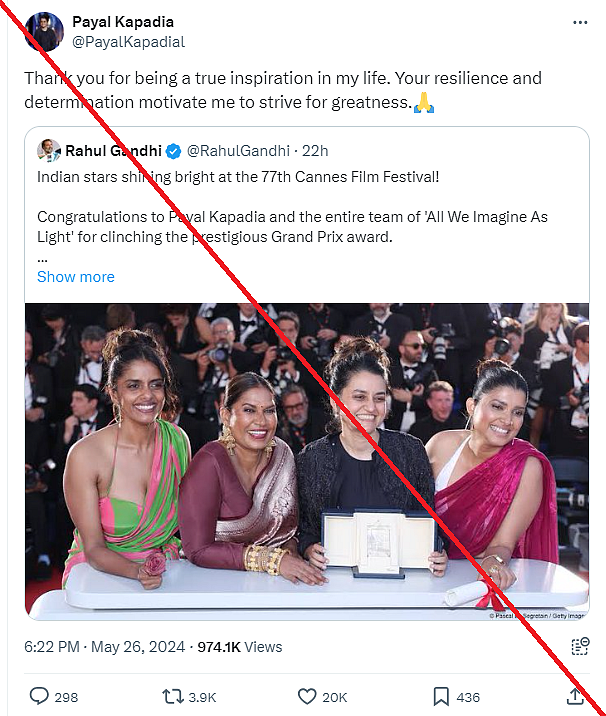The height and width of the screenshot is (716, 606).
Task: Click the 22h timestamp on quoted tweet
Action: (x=315, y=151)
